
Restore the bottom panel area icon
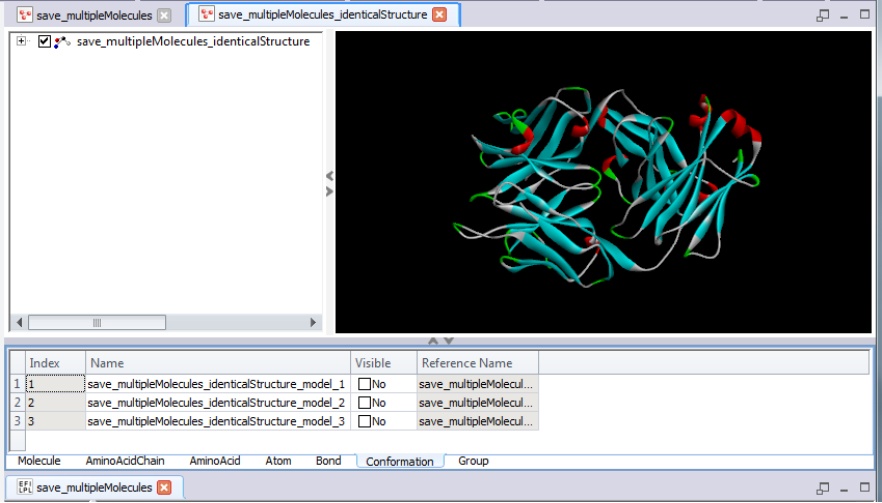pyautogui.click(x=822, y=488)
